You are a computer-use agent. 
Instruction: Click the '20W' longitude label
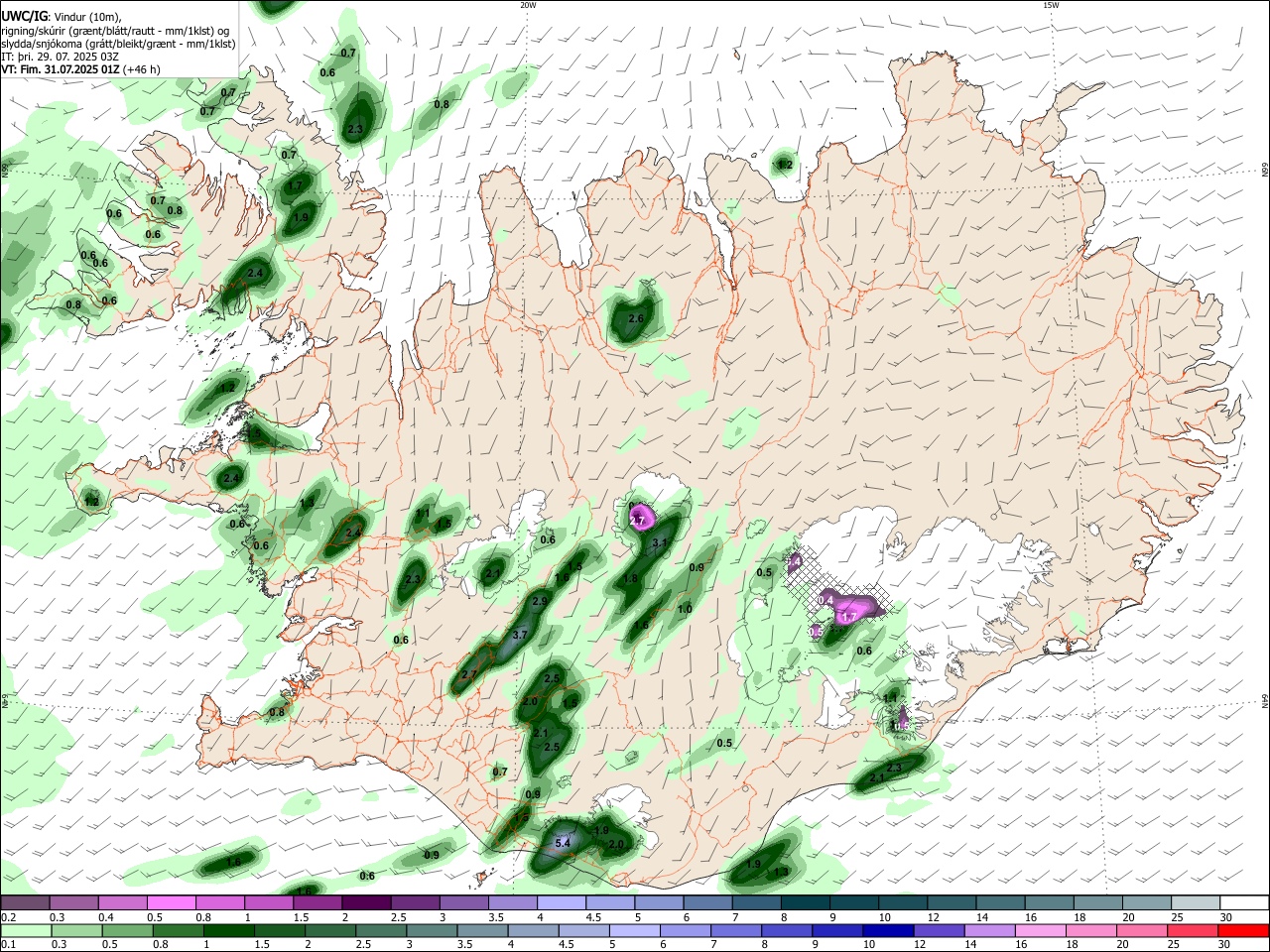528,5
